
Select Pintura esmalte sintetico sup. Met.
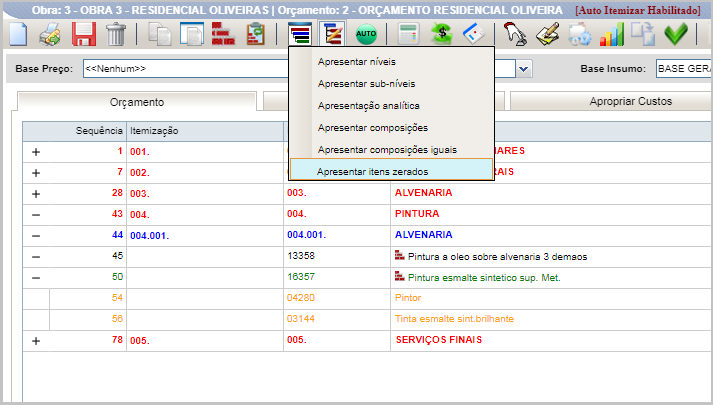[x=484, y=278]
